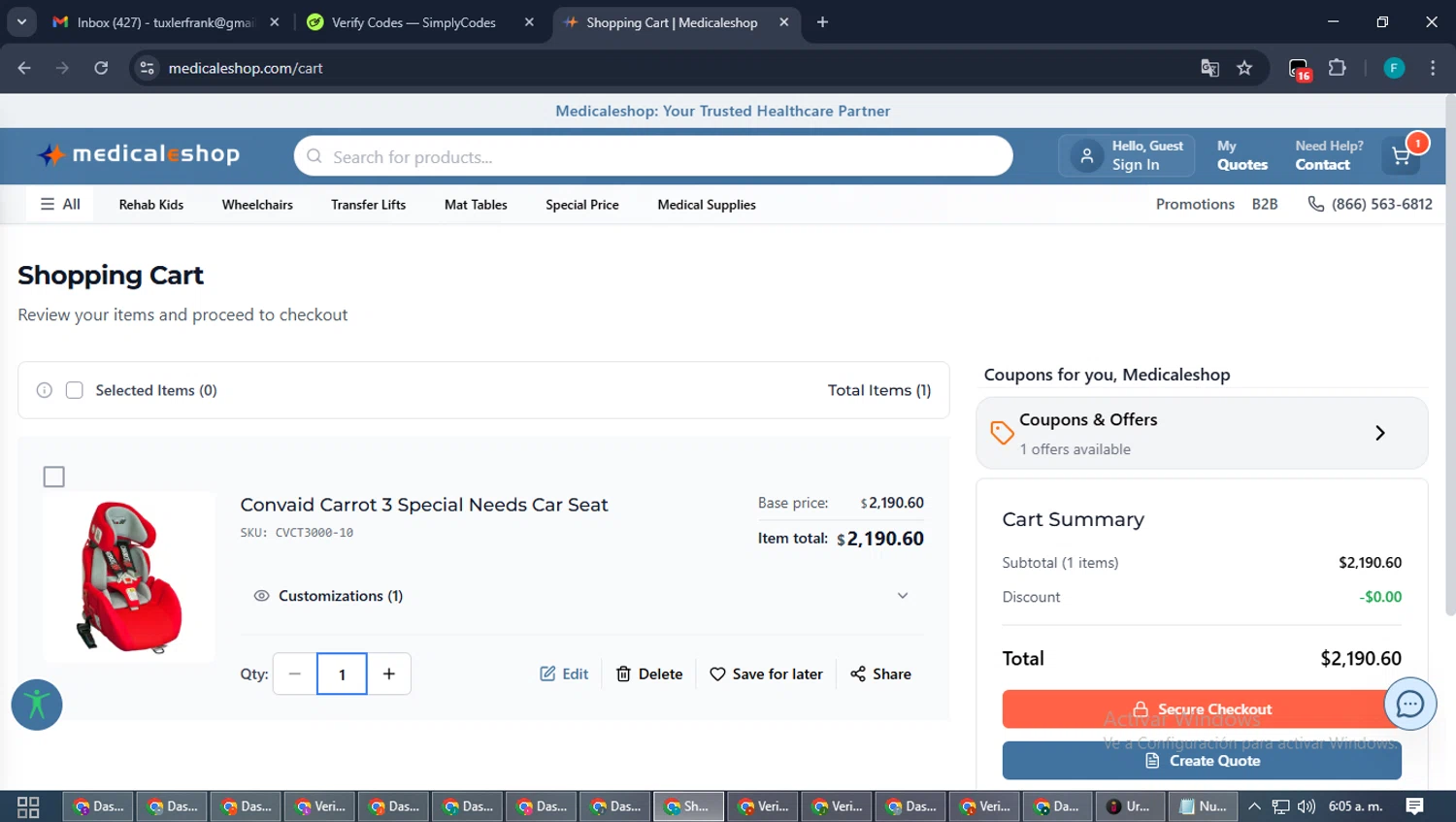
Task: Open Special Price category
Action: coord(581,205)
